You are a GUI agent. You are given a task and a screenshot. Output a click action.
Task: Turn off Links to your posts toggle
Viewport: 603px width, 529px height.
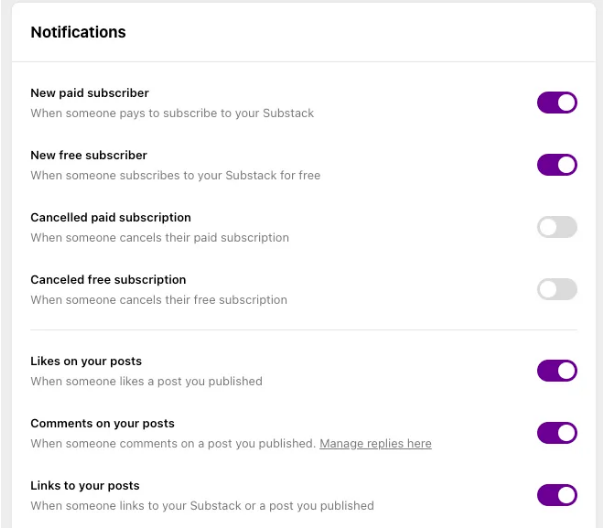click(x=557, y=495)
